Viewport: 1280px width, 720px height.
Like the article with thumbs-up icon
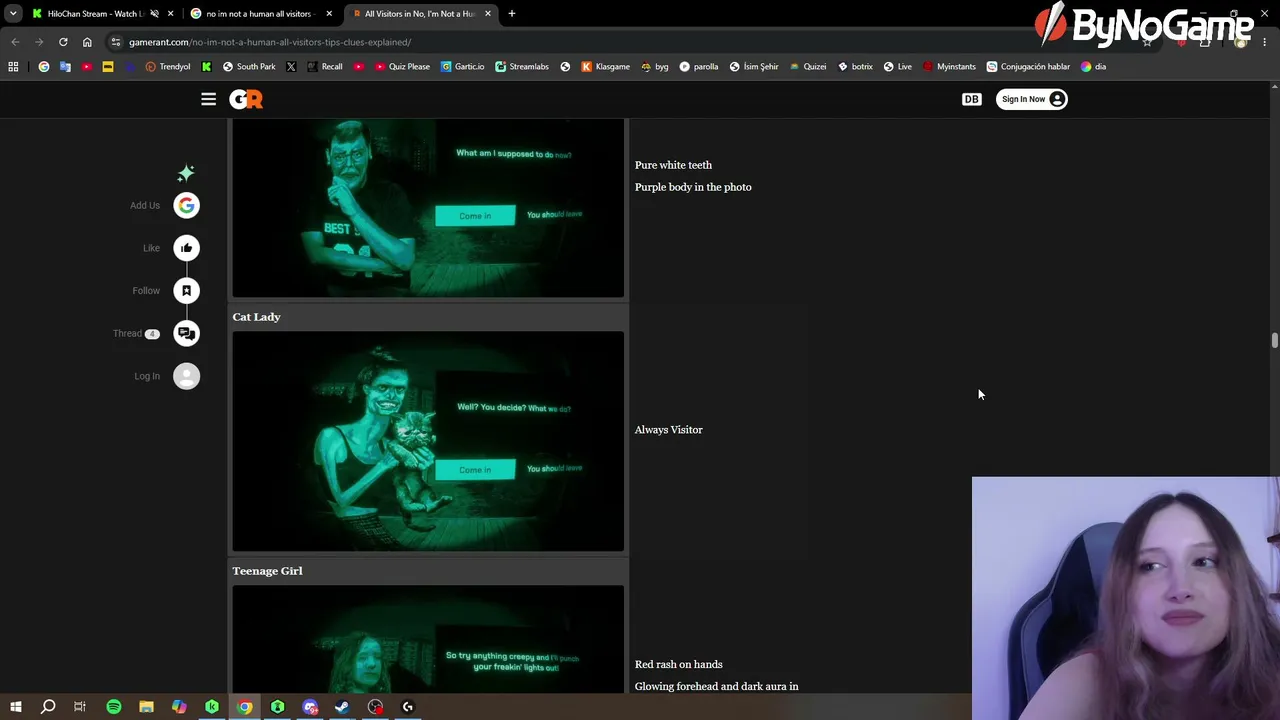point(186,248)
